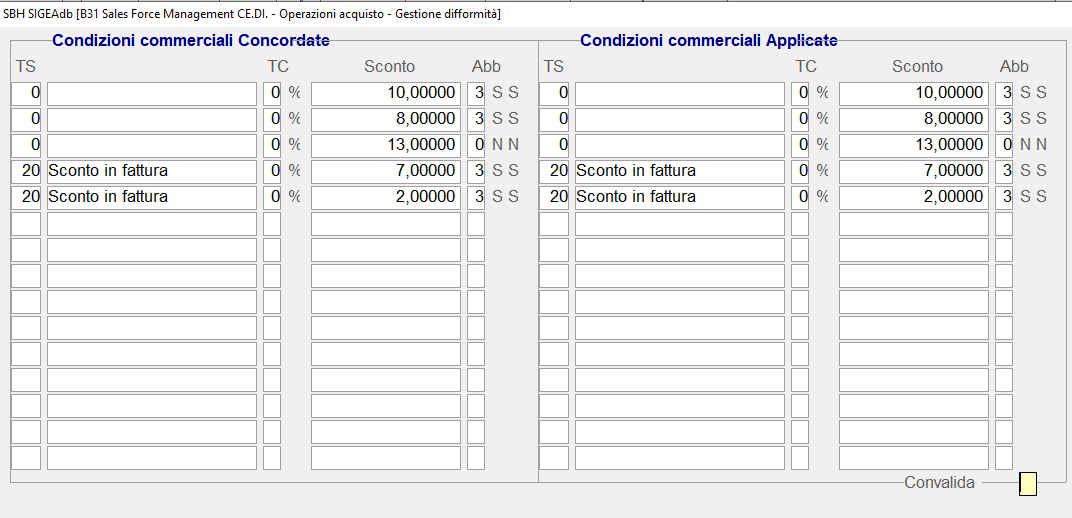Select the 10,00000 Sconto field under Applicate
This screenshot has height=518, width=1072.
tap(914, 93)
